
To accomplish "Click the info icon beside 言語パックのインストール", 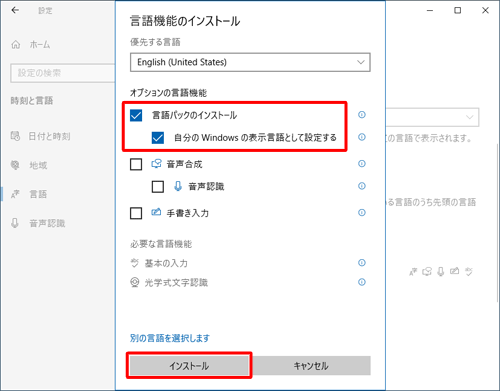I will 362,115.
